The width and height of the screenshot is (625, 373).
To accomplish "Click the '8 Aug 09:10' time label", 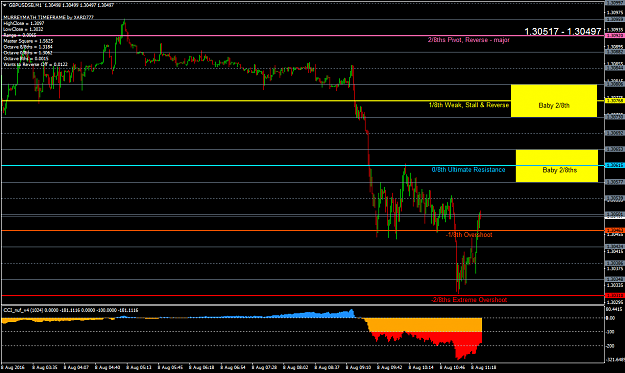I will pyautogui.click(x=359, y=367).
